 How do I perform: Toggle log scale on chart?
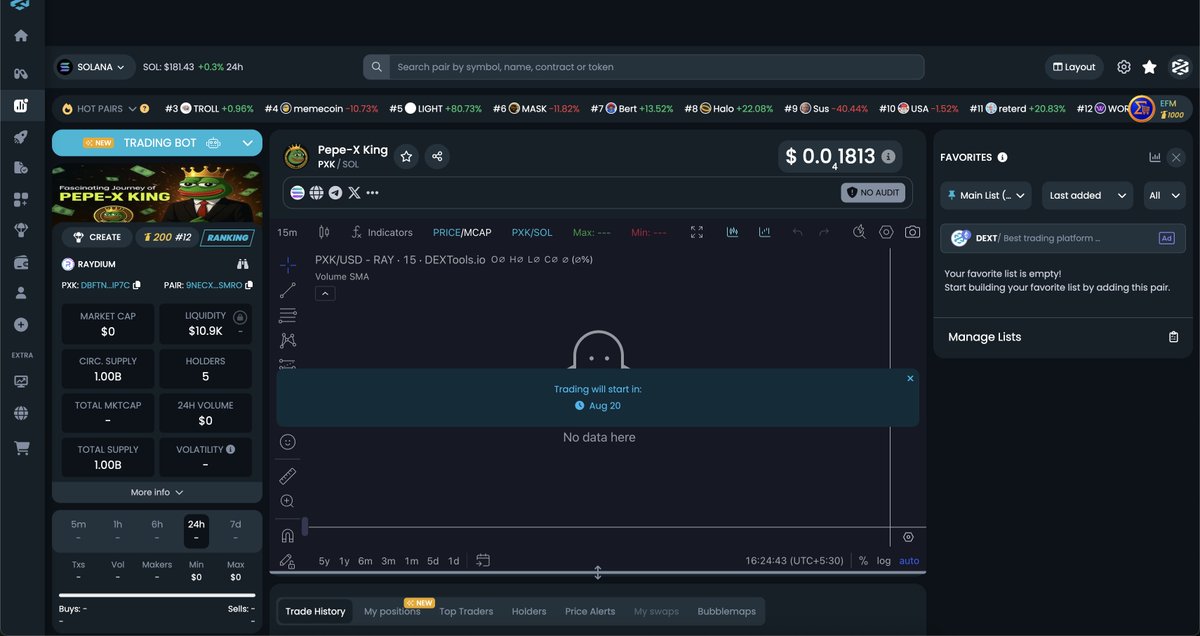pyautogui.click(x=884, y=561)
